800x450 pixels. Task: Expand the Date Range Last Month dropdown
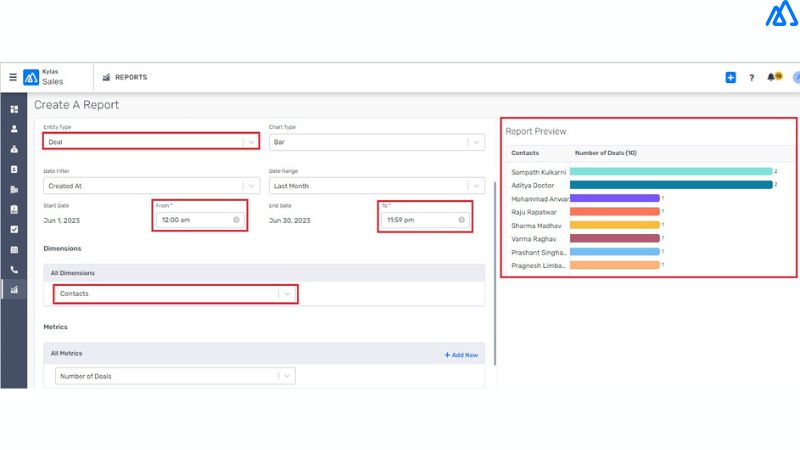(476, 185)
